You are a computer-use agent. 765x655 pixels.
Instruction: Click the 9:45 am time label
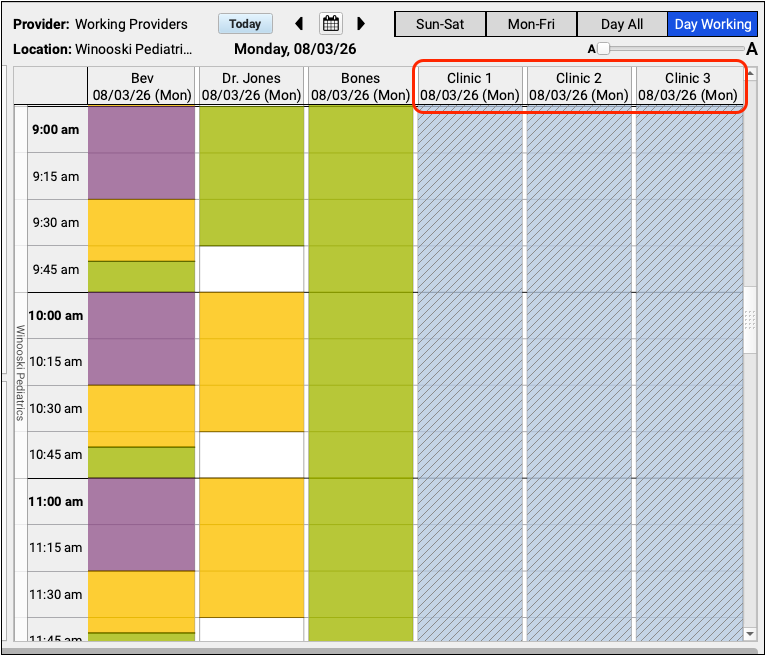[56, 269]
